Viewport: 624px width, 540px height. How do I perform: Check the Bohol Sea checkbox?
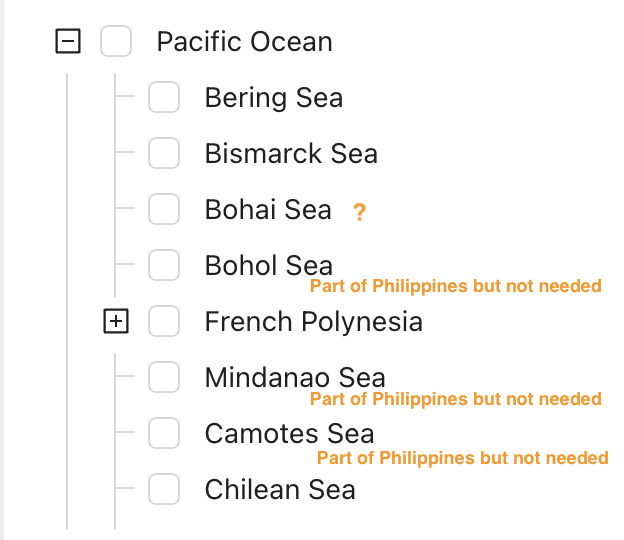164,266
